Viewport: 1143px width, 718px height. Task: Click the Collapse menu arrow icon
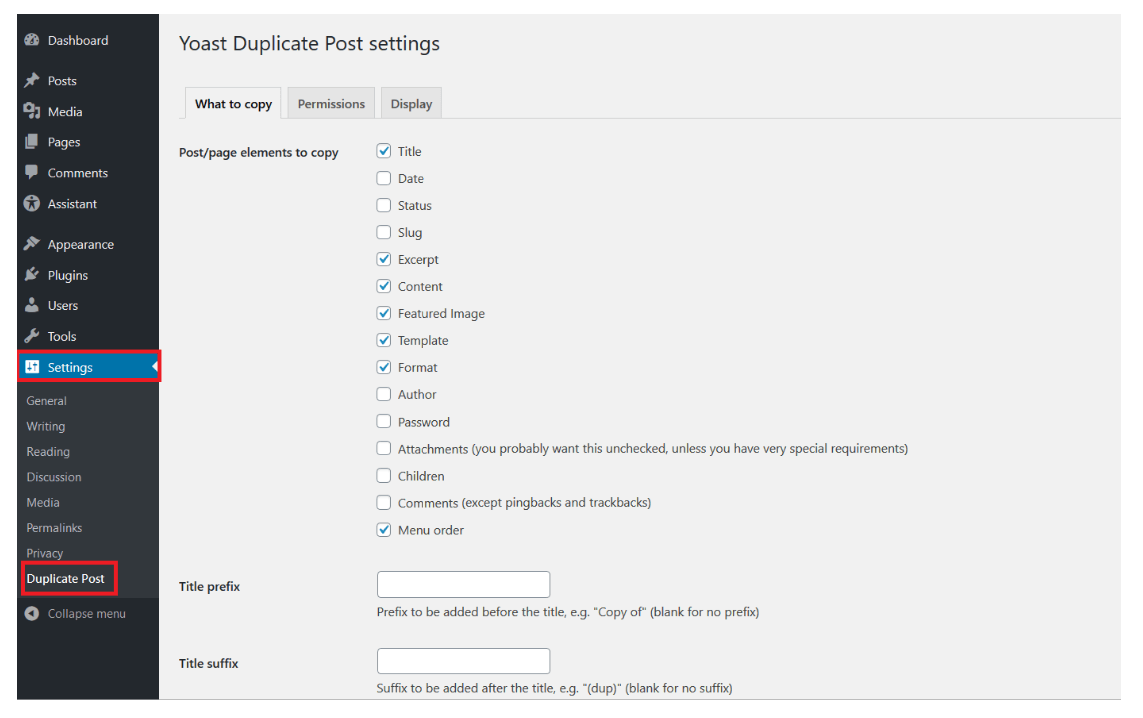[31, 613]
